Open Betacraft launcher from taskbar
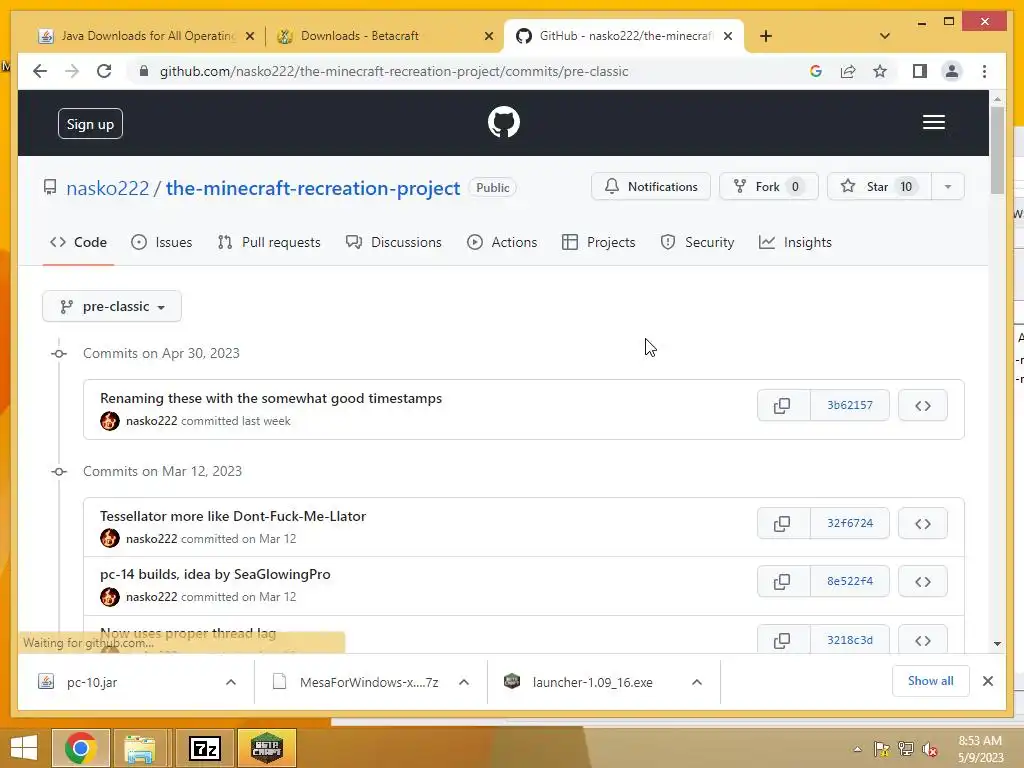 (266, 748)
